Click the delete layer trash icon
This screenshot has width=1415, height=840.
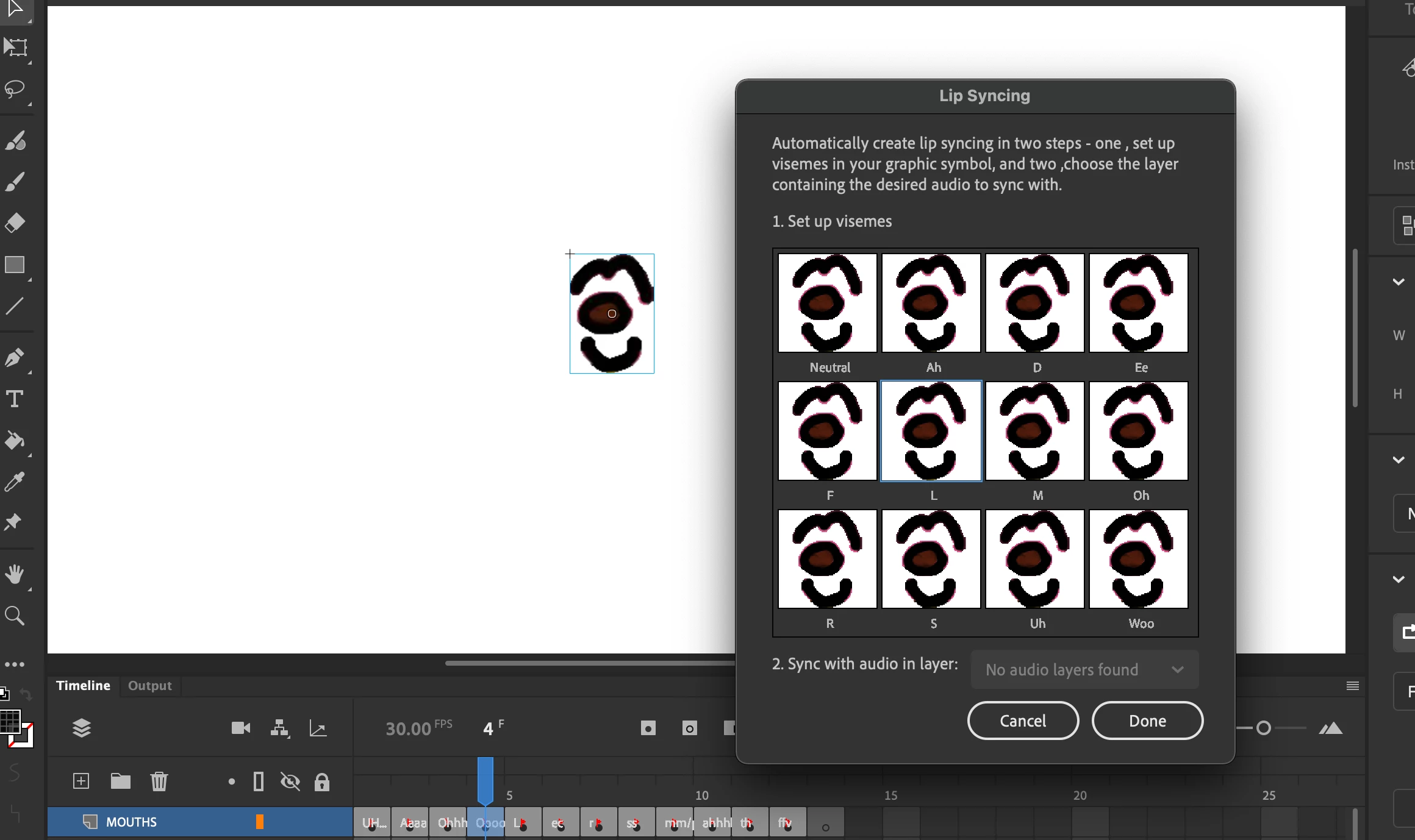[x=159, y=781]
